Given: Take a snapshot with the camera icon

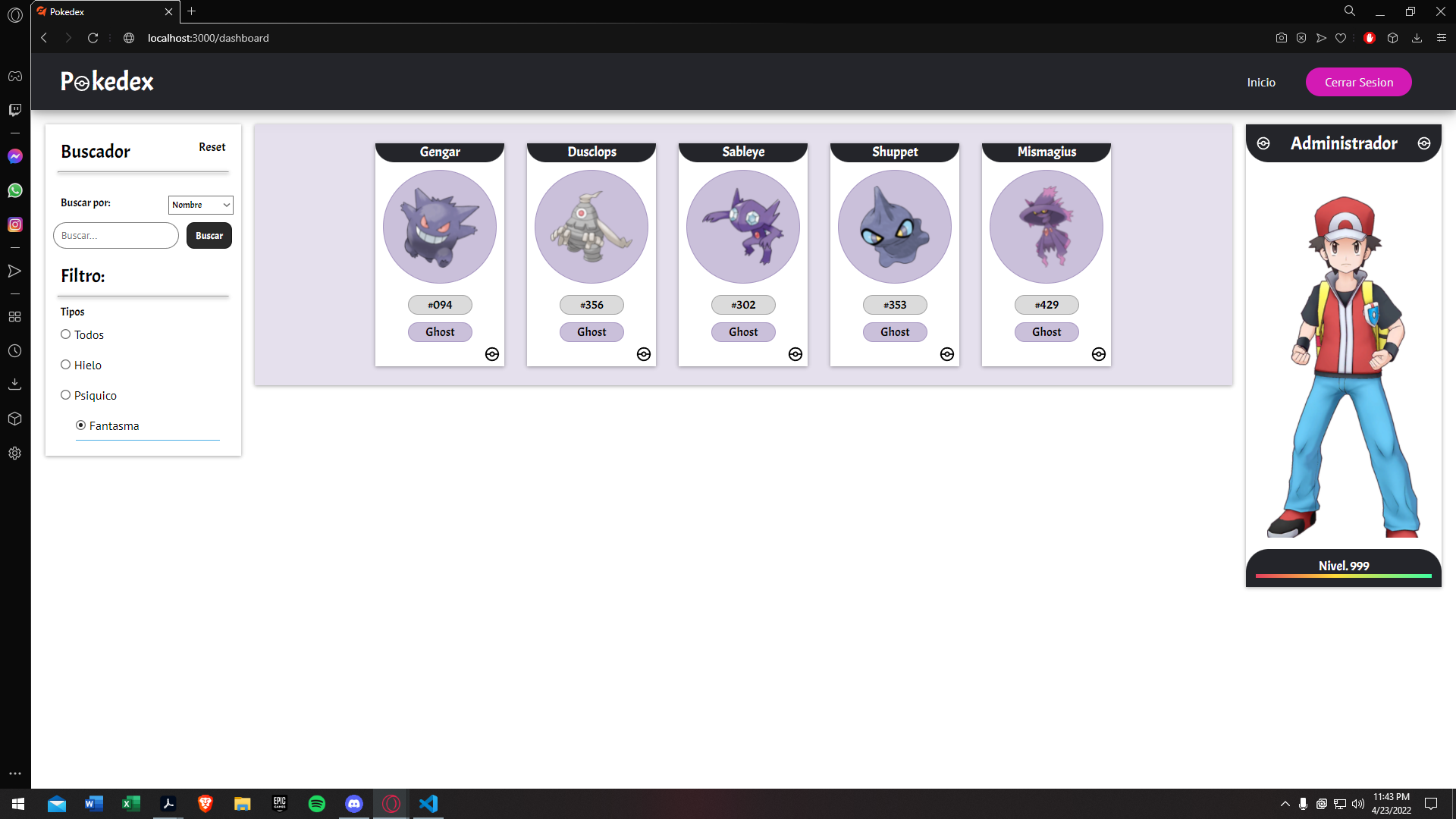Looking at the screenshot, I should 1282,38.
